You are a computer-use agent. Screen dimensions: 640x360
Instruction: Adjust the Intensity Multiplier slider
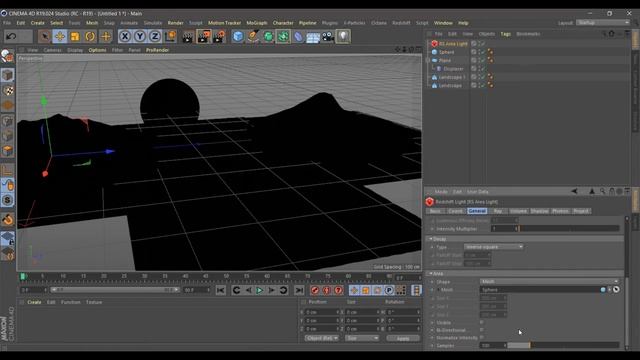[569, 229]
